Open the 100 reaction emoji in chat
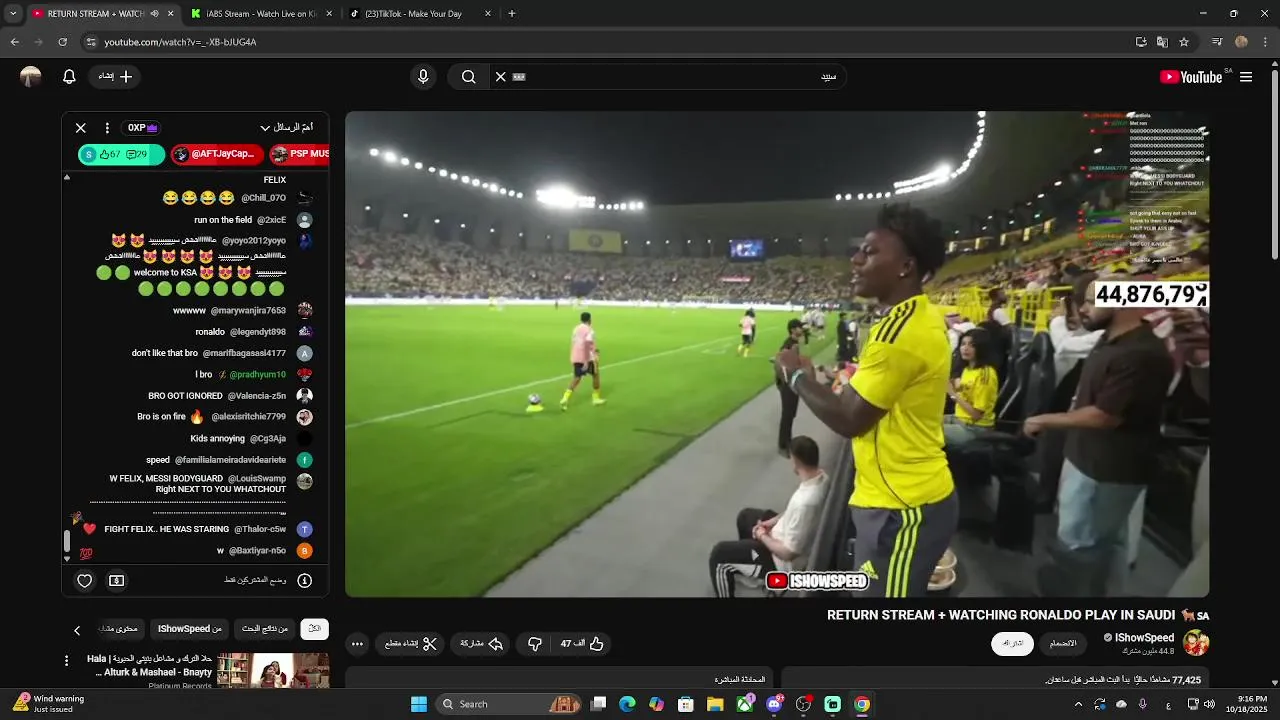Viewport: 1280px width, 720px height. tap(86, 554)
